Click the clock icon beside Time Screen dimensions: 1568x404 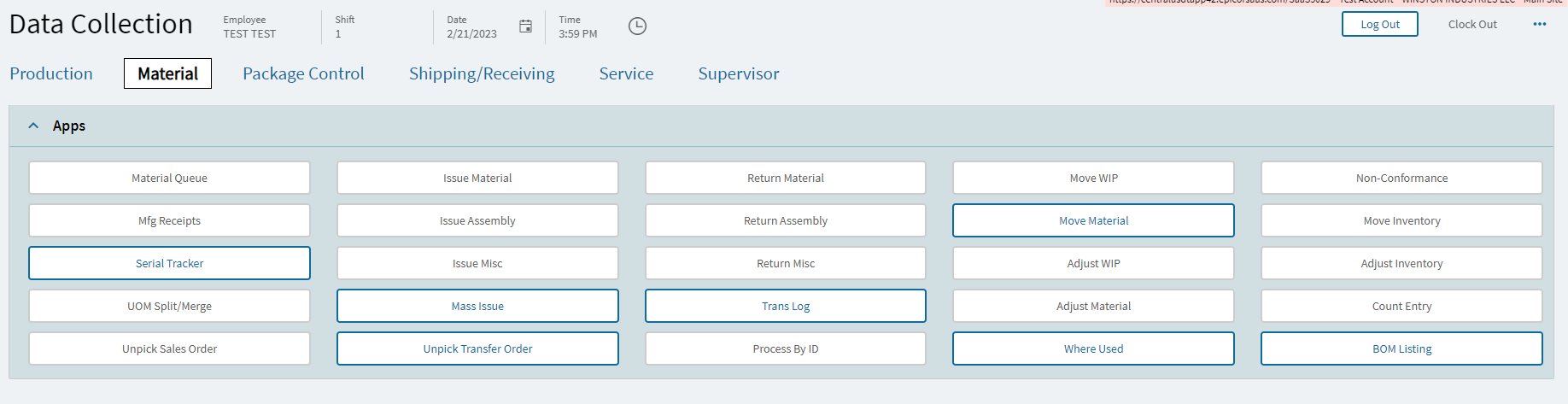(637, 26)
